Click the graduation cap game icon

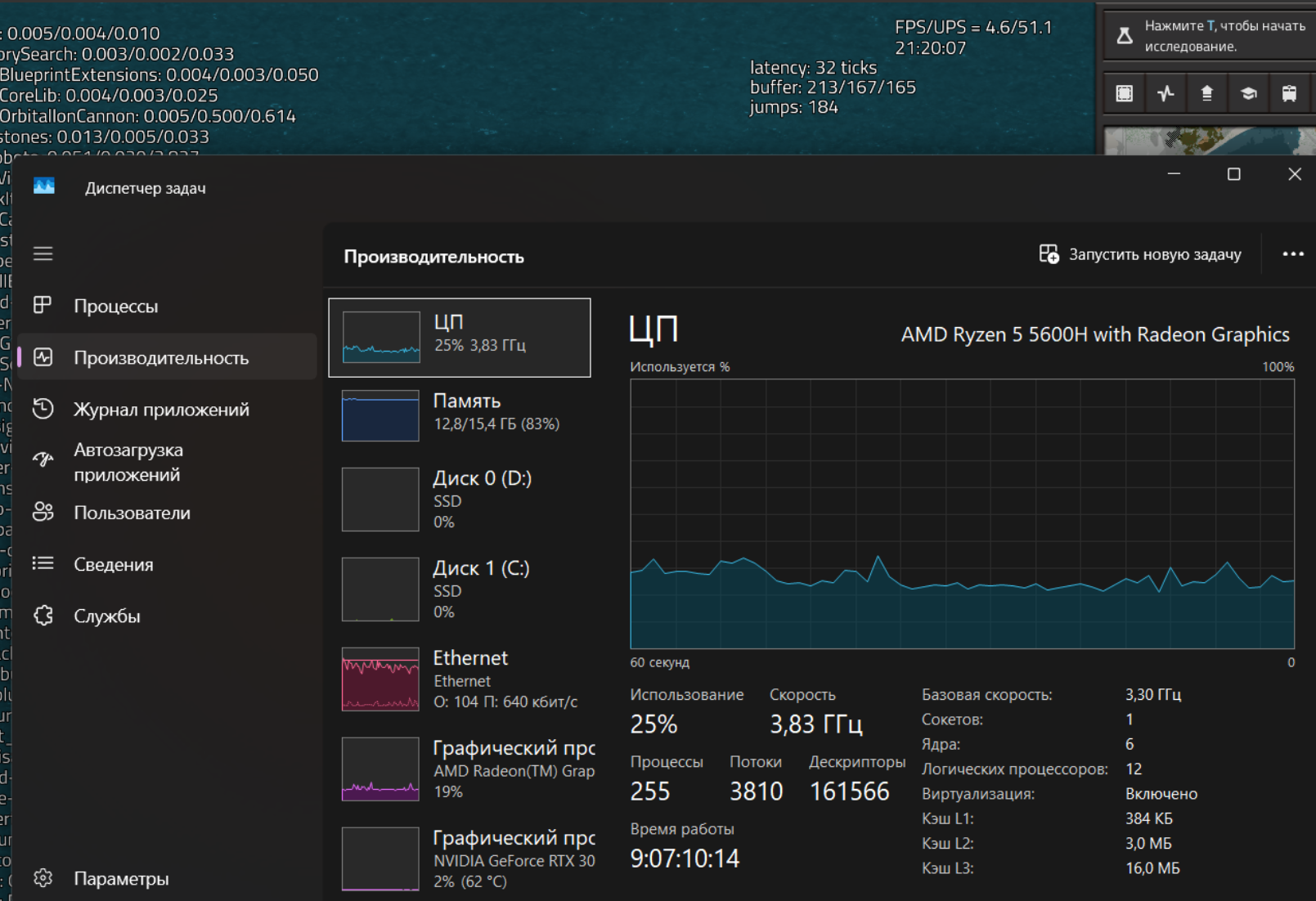pos(1248,93)
